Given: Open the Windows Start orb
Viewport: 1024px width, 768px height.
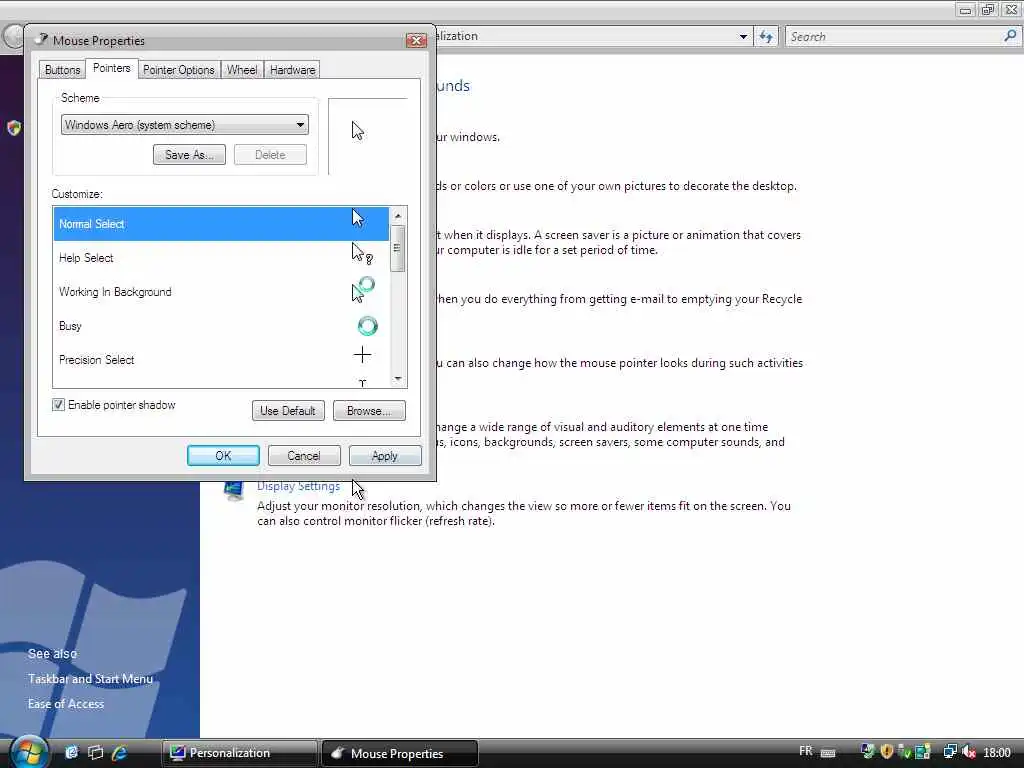Looking at the screenshot, I should [29, 752].
